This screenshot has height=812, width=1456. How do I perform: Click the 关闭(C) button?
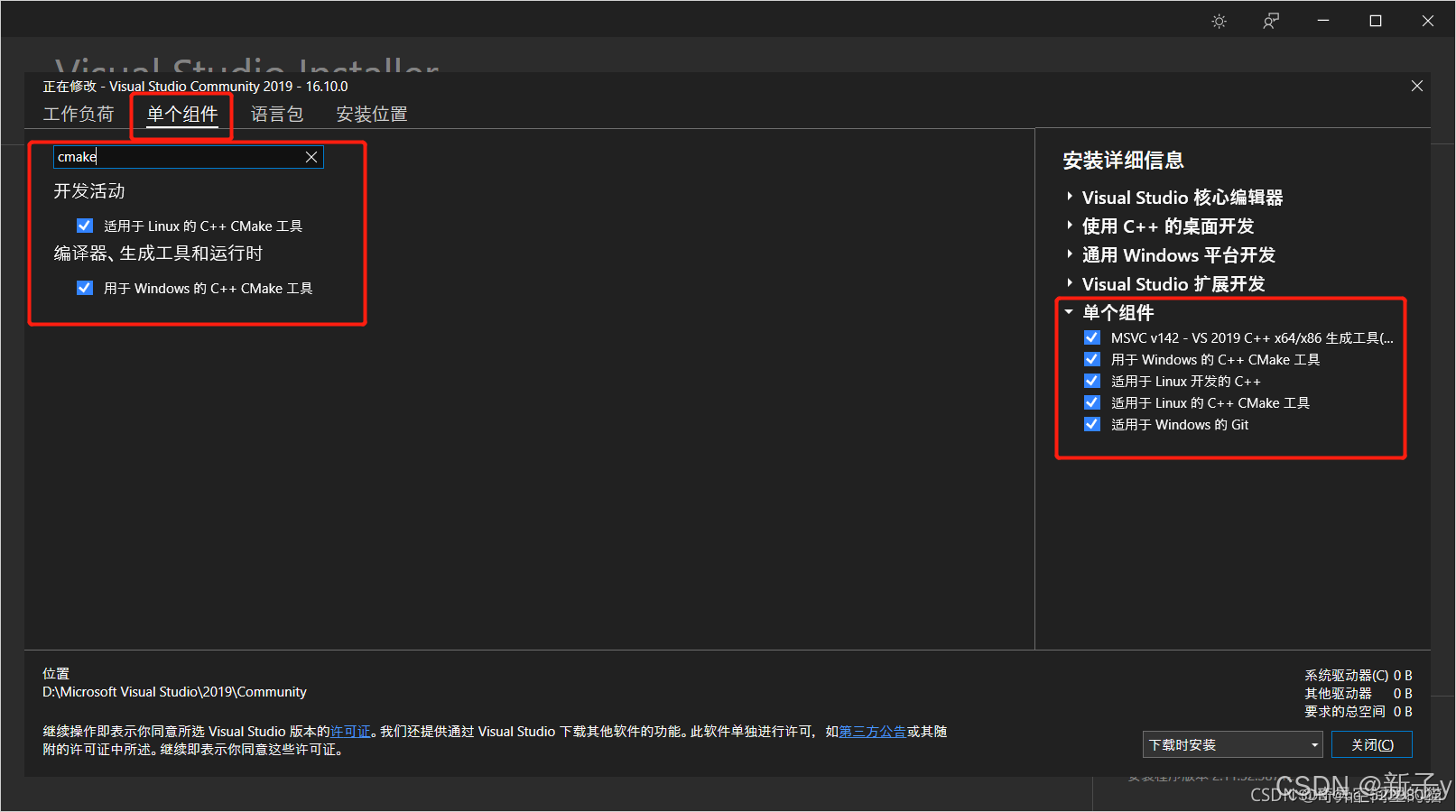click(1372, 744)
